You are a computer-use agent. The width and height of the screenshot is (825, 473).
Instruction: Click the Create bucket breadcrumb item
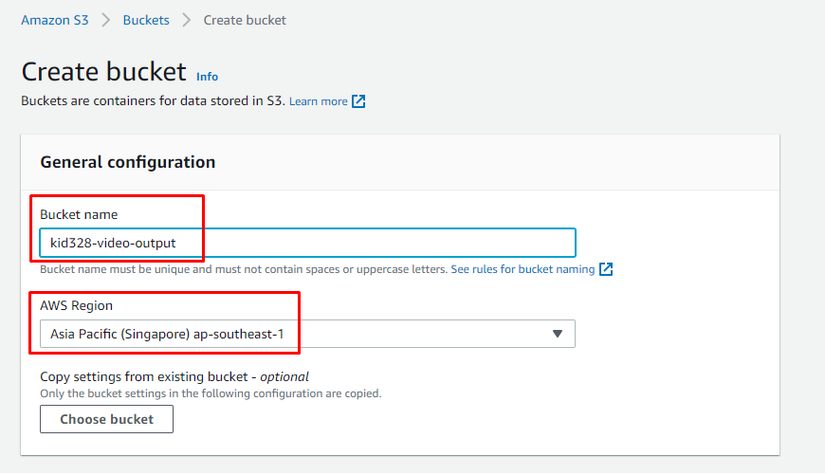245,20
